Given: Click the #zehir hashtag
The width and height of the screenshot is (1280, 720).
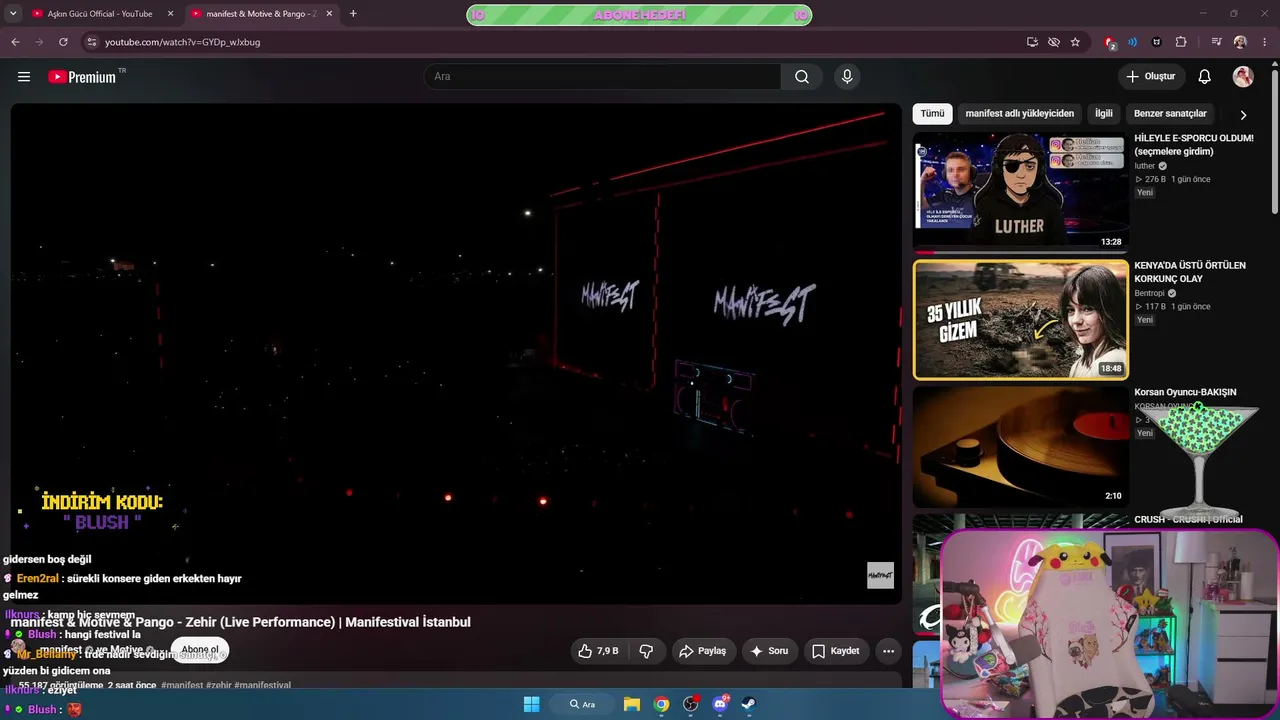Looking at the screenshot, I should tap(219, 686).
